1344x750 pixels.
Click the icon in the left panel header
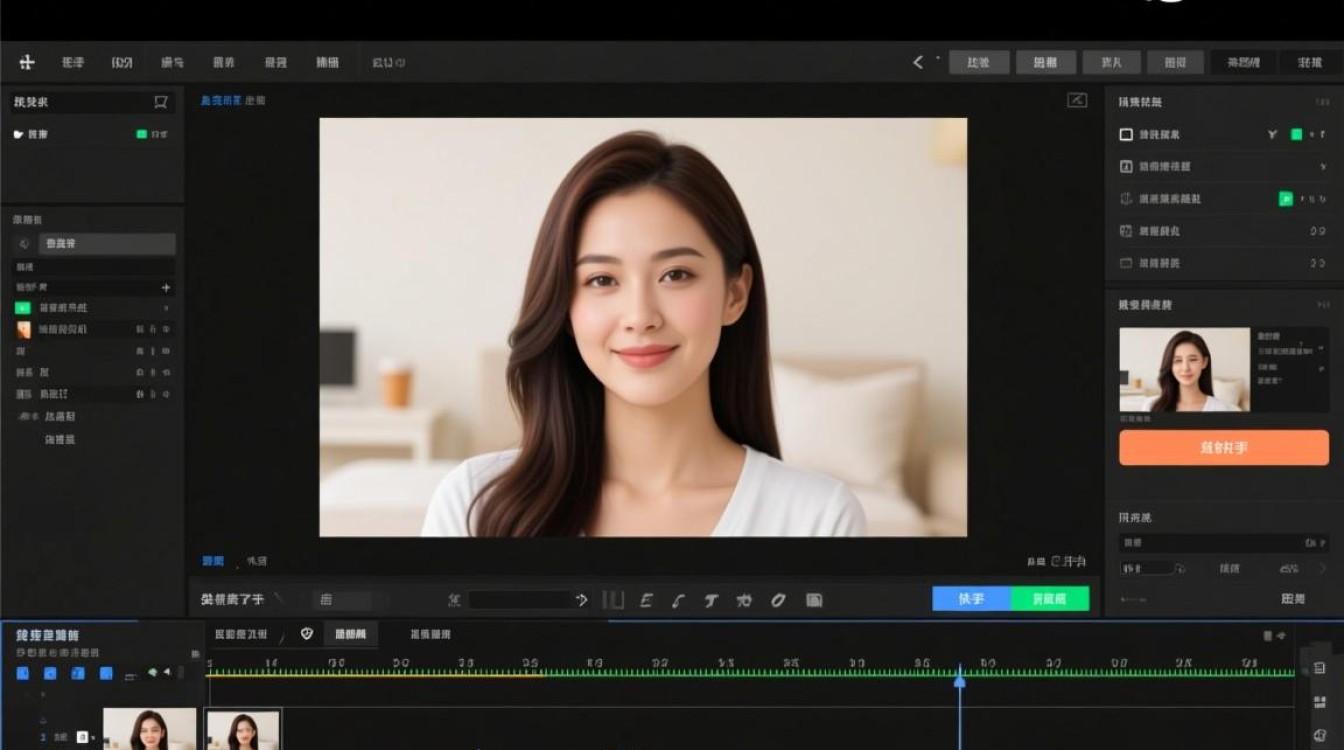[161, 102]
